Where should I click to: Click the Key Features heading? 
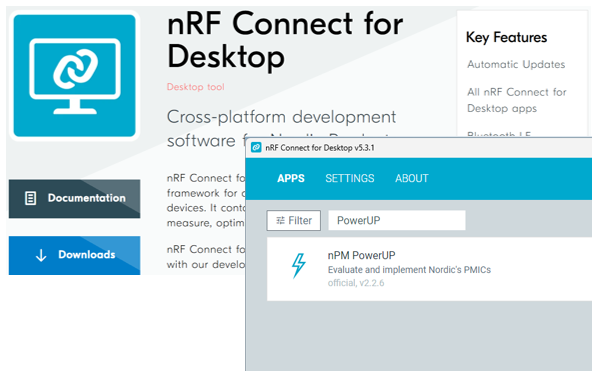pyautogui.click(x=506, y=38)
